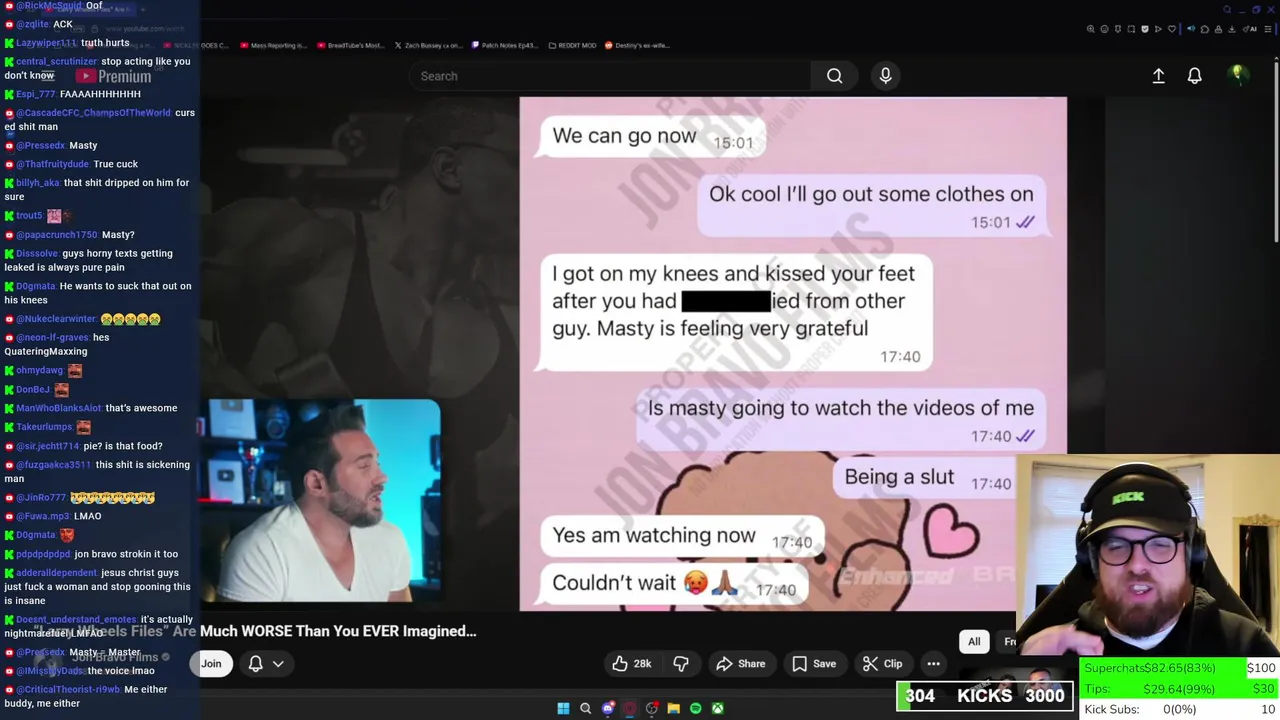Image resolution: width=1280 pixels, height=720 pixels.
Task: Click chat username @Thatfruitydude
Action: click(x=53, y=164)
